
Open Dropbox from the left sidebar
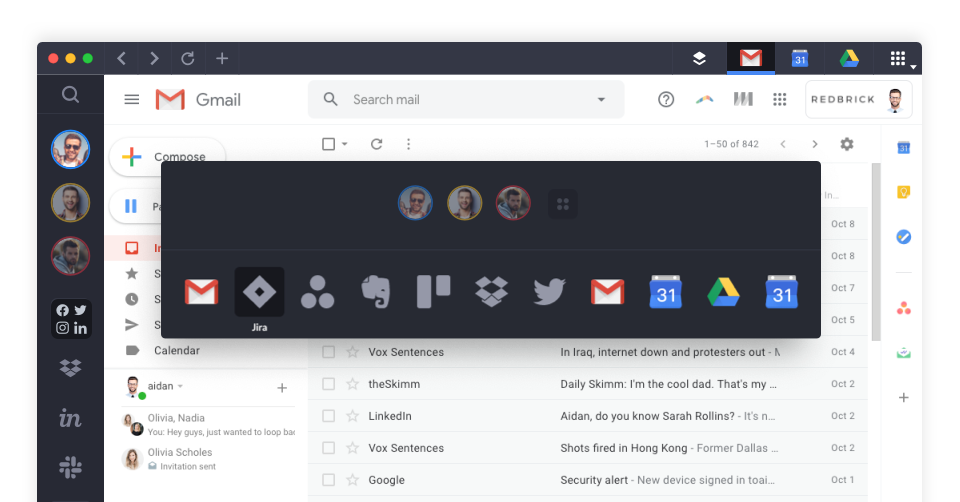click(x=70, y=367)
